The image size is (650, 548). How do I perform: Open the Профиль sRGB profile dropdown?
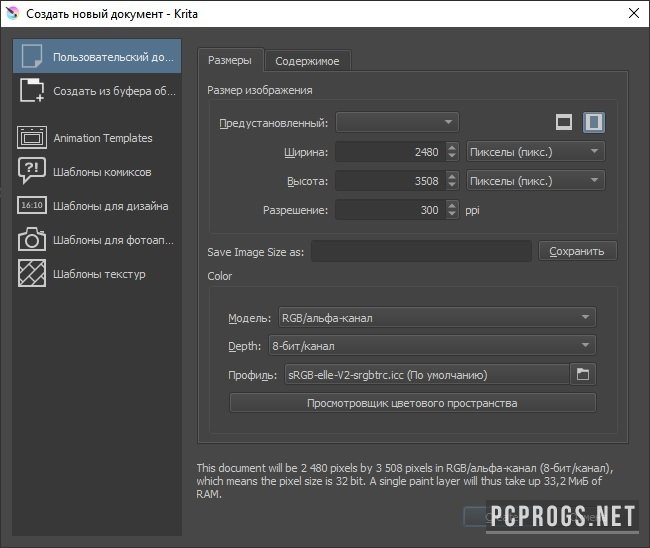pyautogui.click(x=427, y=375)
